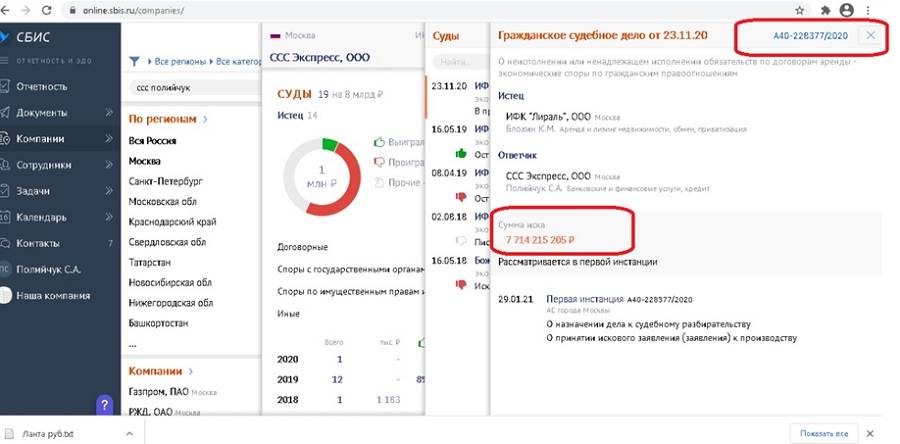The width and height of the screenshot is (900, 444).
Task: Select Москва region in list
Action: point(145,161)
